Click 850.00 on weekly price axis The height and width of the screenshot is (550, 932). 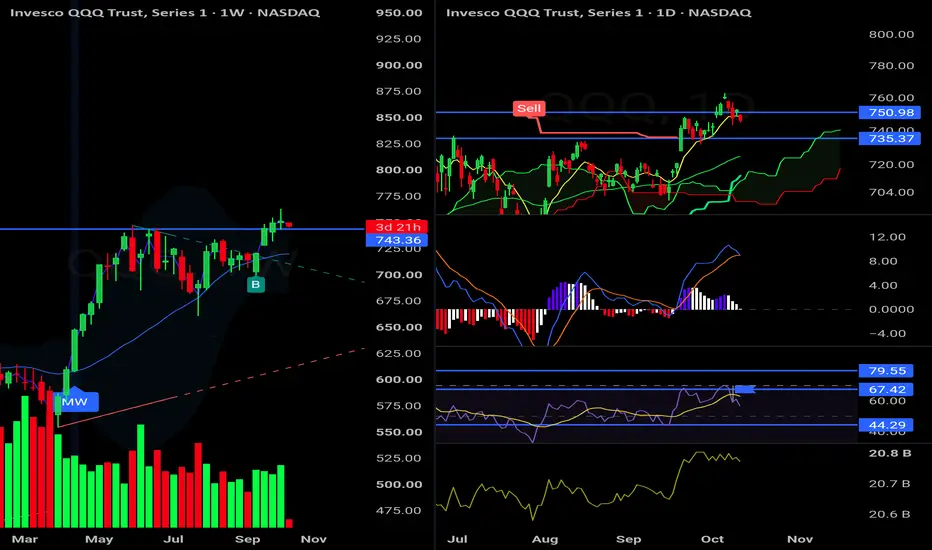tap(399, 118)
